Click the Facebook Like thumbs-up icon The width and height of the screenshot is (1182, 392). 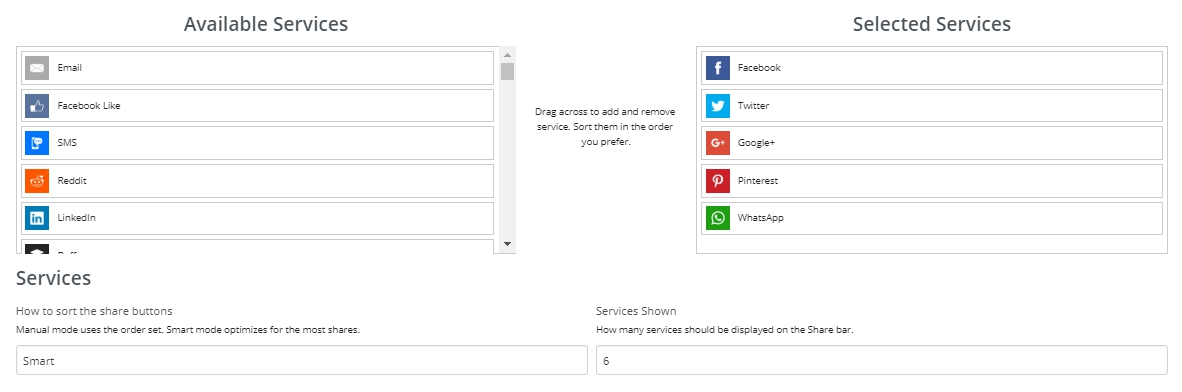click(37, 106)
